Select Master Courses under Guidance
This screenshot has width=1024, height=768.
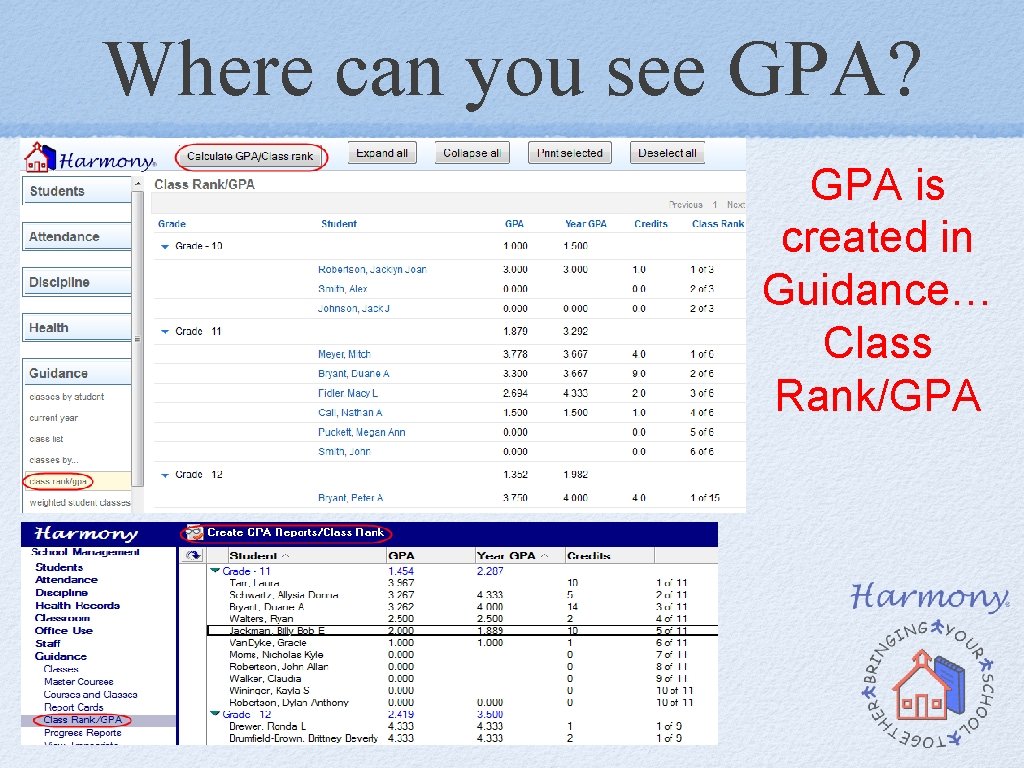(78, 681)
